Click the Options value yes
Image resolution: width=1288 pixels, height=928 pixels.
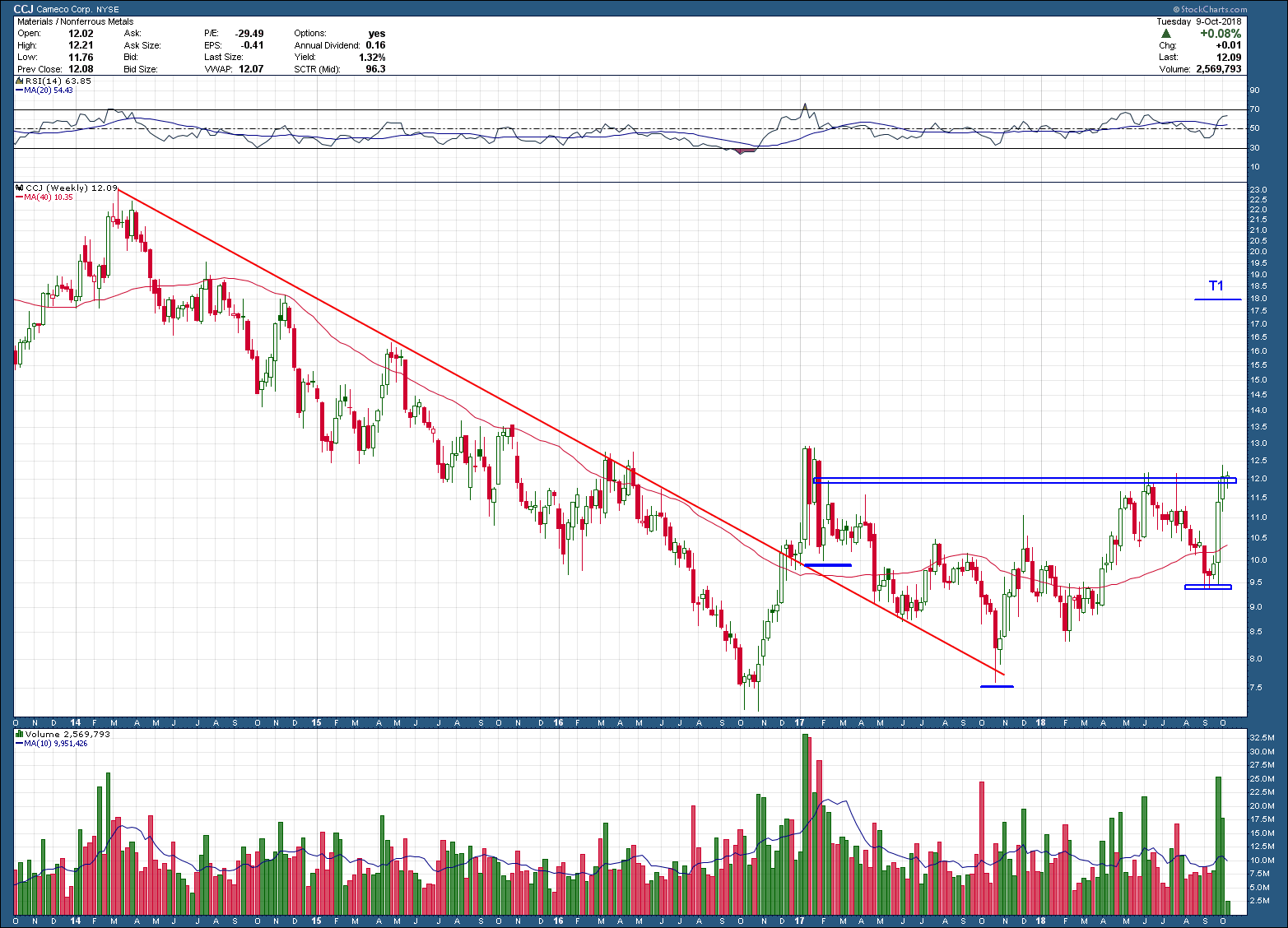point(377,34)
